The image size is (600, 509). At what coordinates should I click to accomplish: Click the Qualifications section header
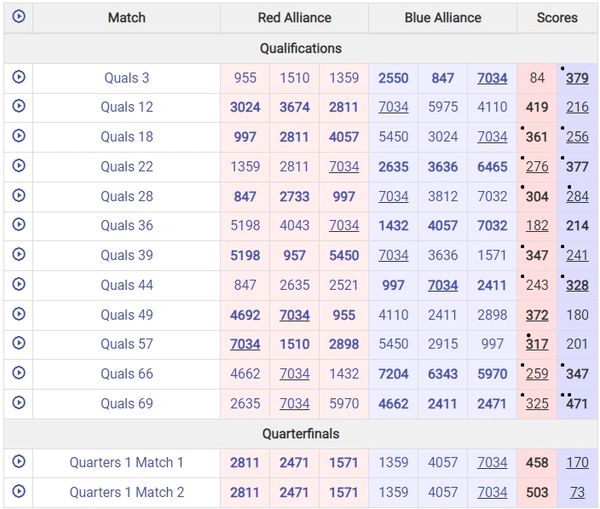300,48
